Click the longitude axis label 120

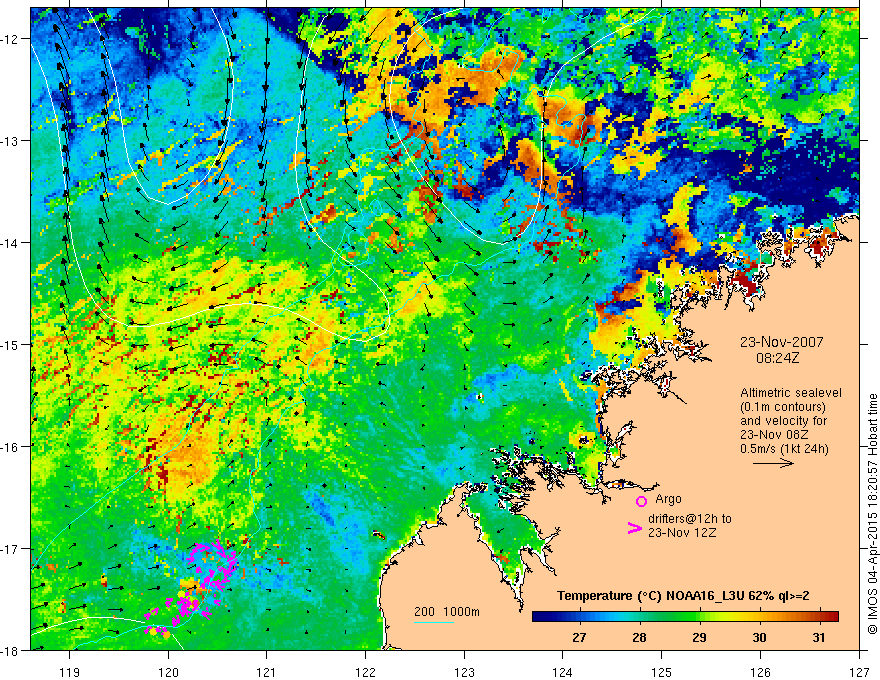(x=168, y=672)
